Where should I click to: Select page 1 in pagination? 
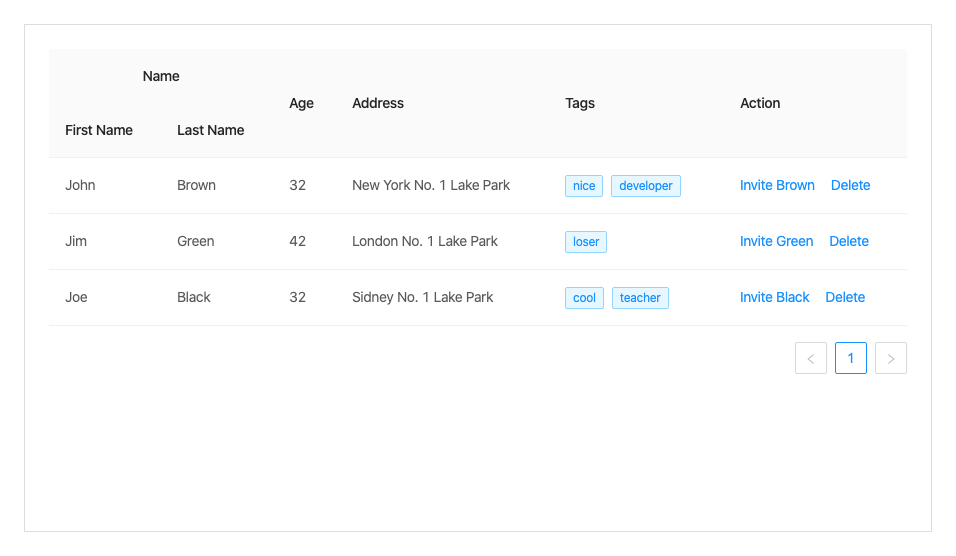click(x=851, y=358)
